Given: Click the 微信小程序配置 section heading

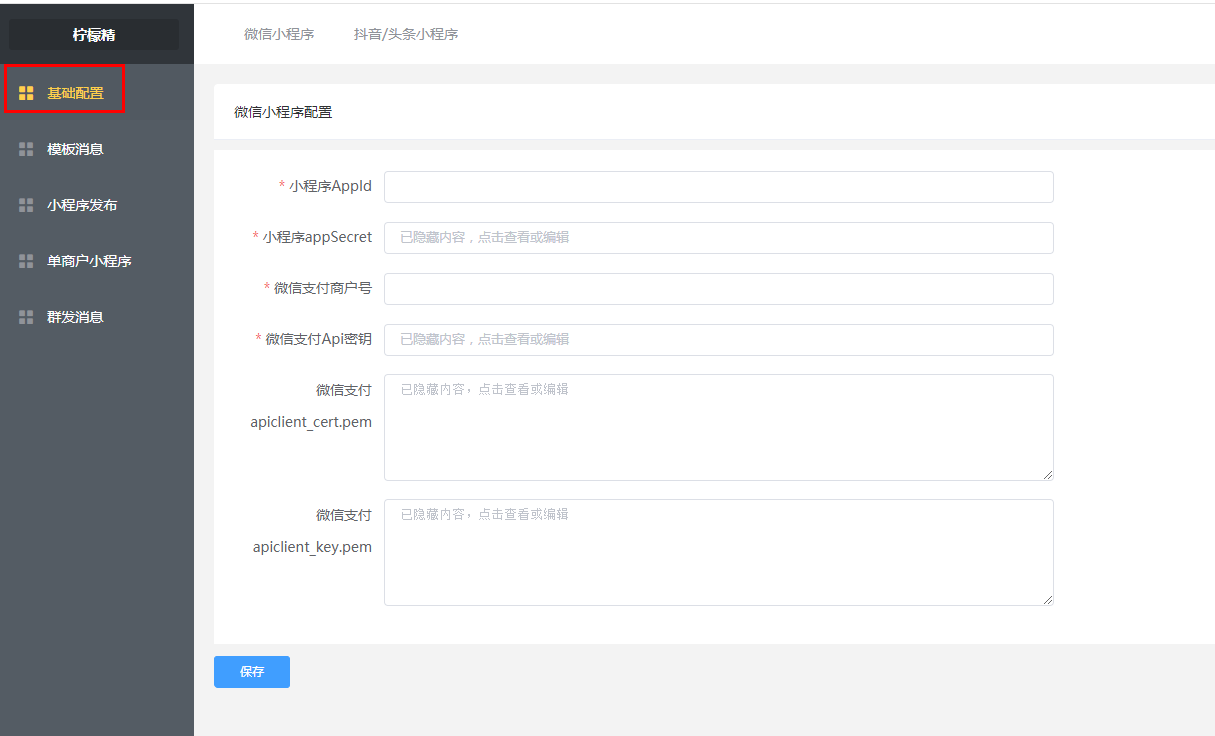Looking at the screenshot, I should pyautogui.click(x=283, y=112).
